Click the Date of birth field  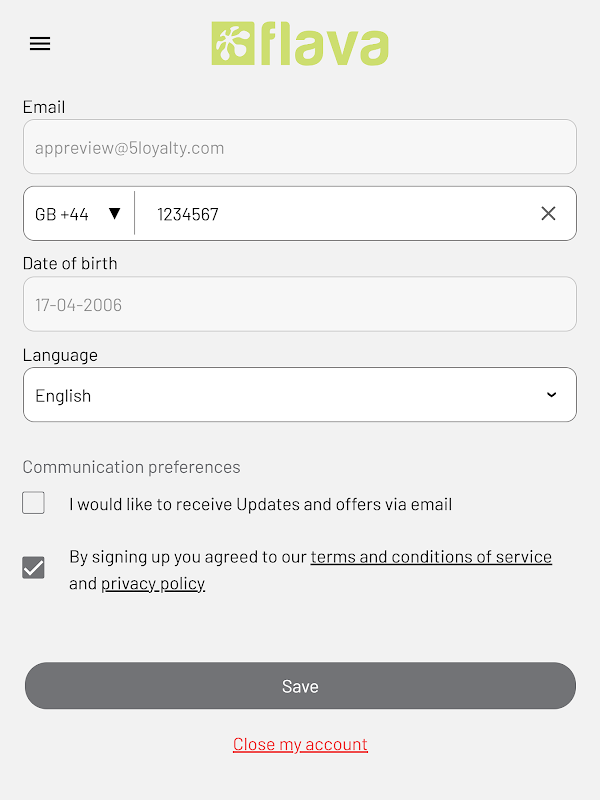pyautogui.click(x=300, y=304)
